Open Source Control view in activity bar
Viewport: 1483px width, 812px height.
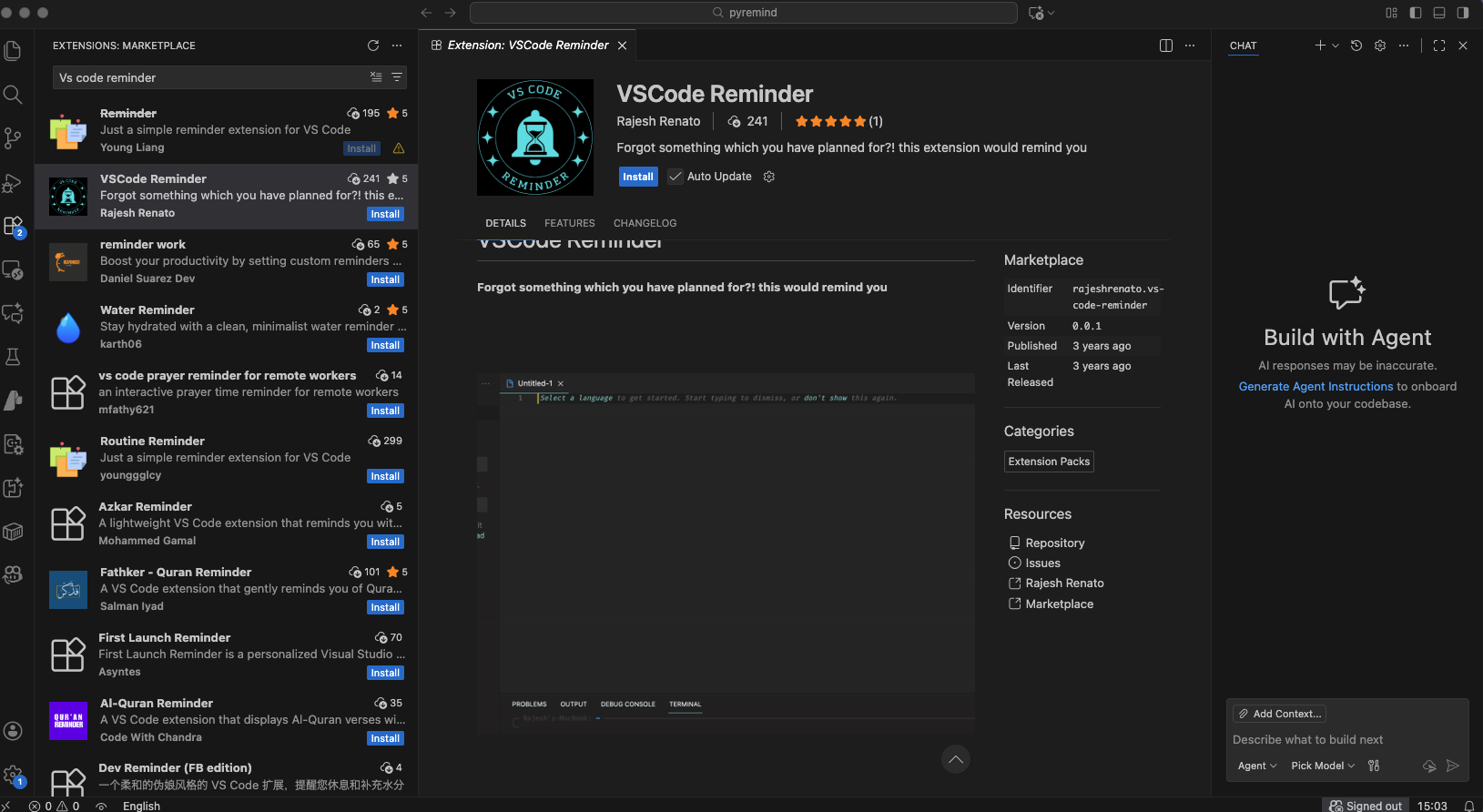13,138
